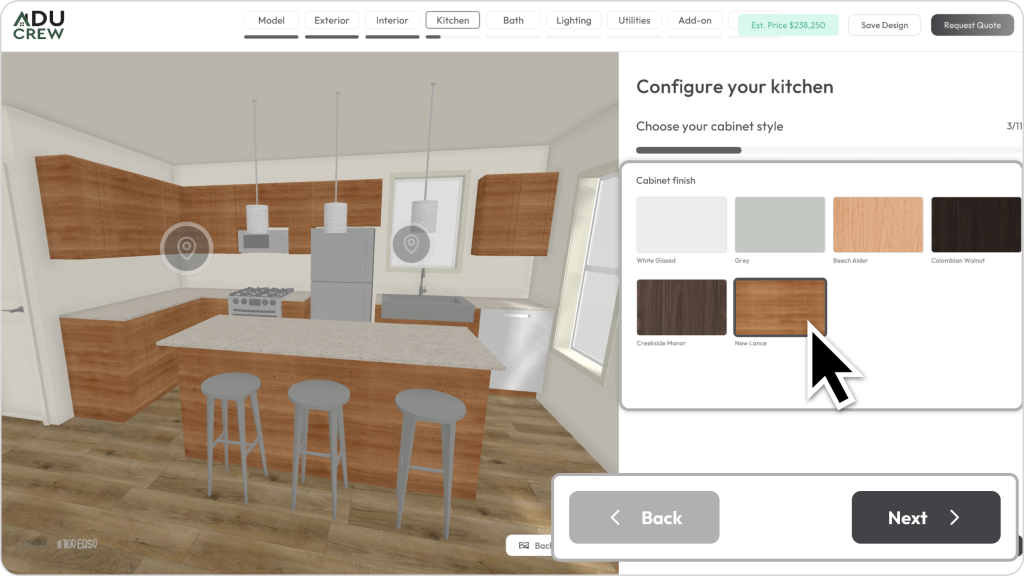Image resolution: width=1024 pixels, height=576 pixels.
Task: Click Next to continue to next step
Action: (925, 517)
